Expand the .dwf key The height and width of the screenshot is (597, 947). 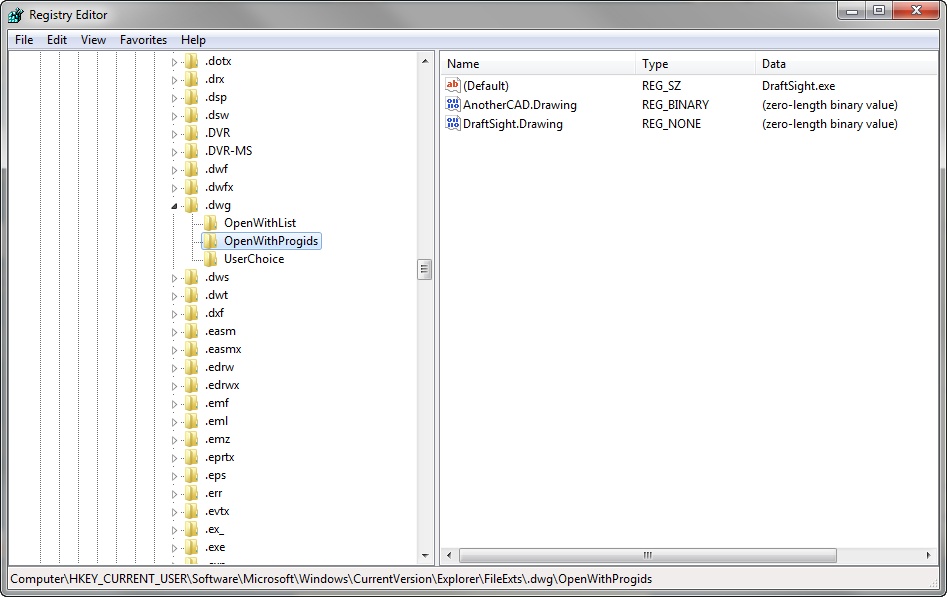click(174, 170)
